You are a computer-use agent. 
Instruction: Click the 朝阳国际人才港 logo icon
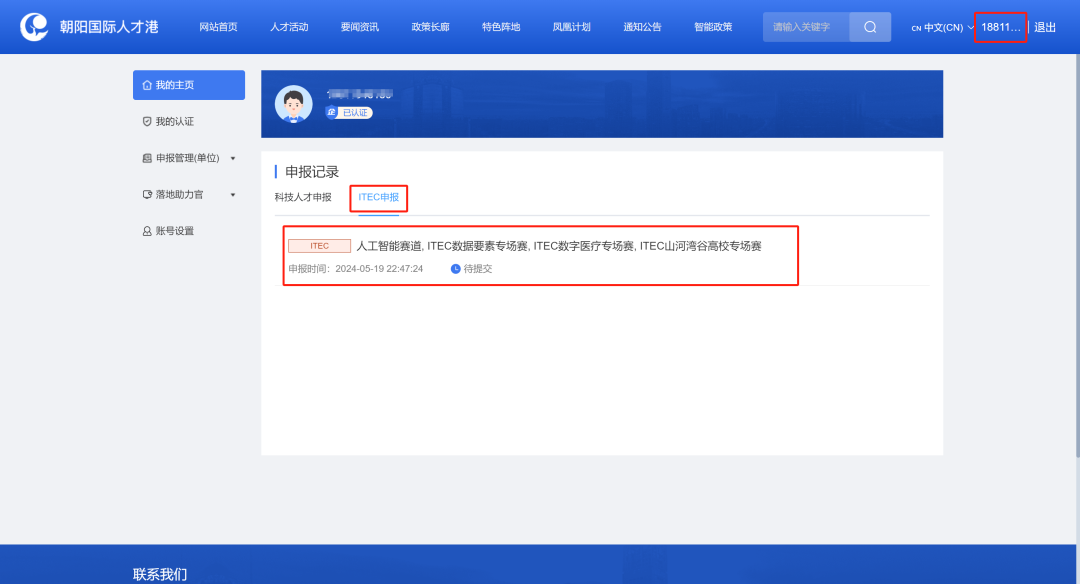coord(35,27)
